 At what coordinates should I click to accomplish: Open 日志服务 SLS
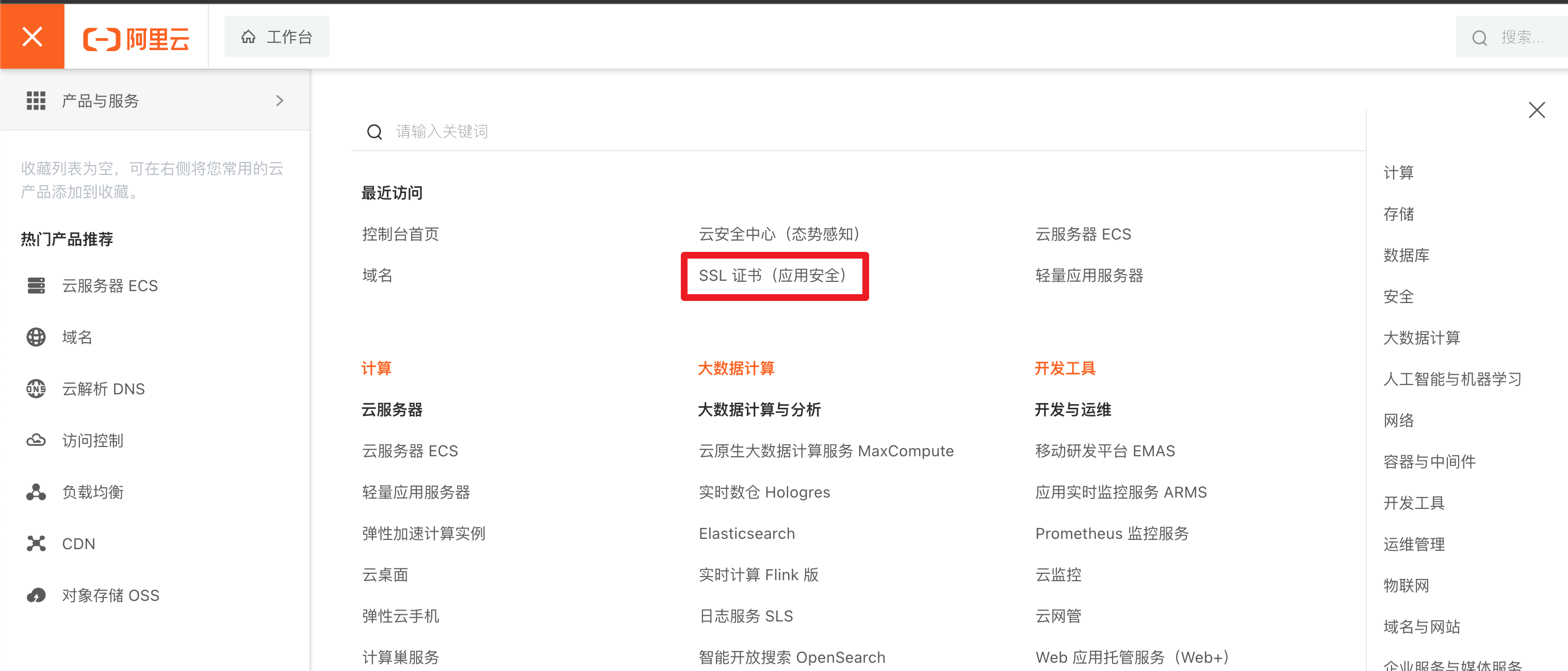click(x=746, y=616)
